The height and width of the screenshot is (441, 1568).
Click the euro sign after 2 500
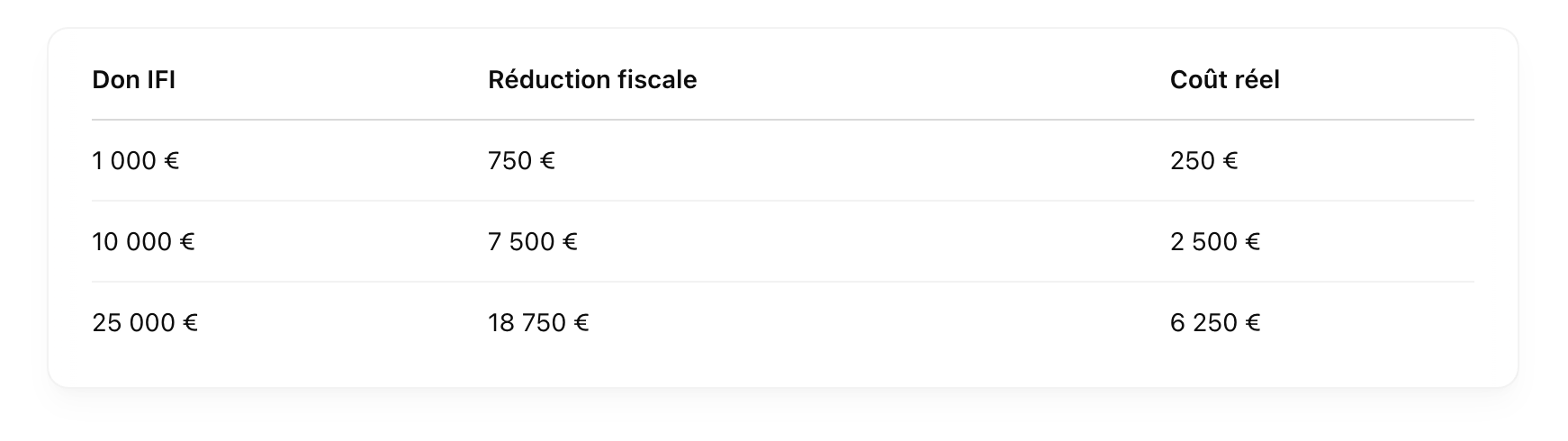click(1253, 242)
